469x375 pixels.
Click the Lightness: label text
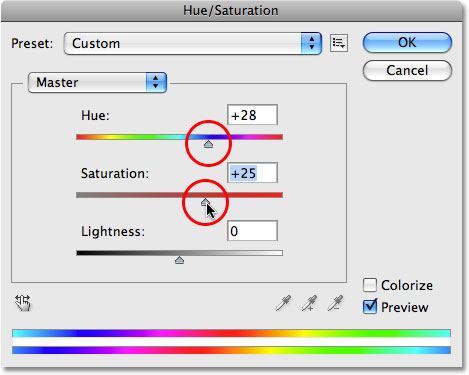tap(113, 231)
